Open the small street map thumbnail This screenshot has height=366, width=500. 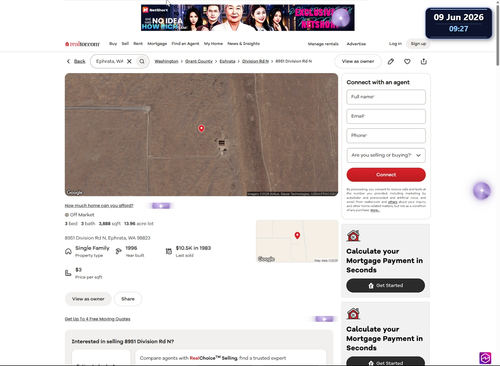pyautogui.click(x=297, y=241)
